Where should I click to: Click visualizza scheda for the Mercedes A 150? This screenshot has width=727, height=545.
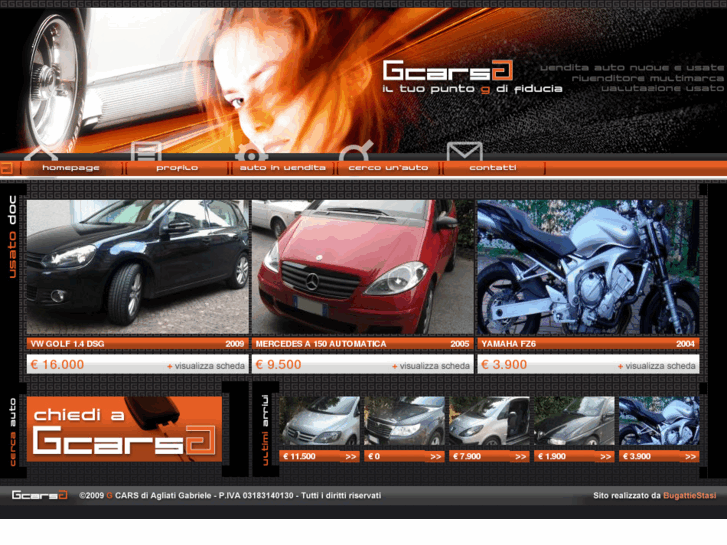click(431, 366)
